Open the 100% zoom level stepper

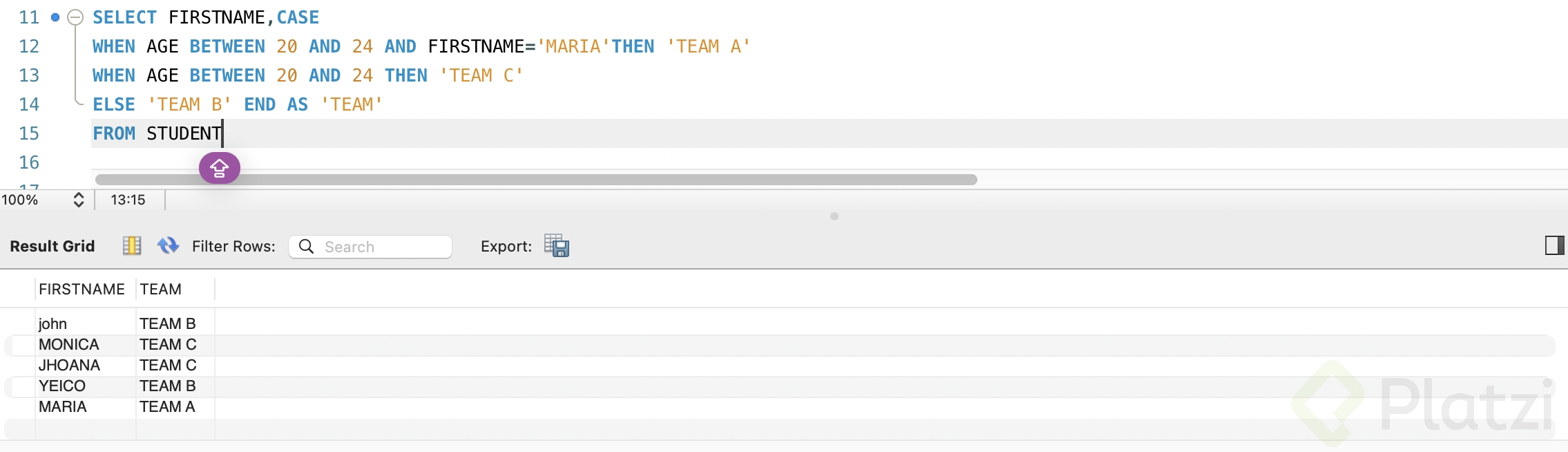pyautogui.click(x=79, y=200)
